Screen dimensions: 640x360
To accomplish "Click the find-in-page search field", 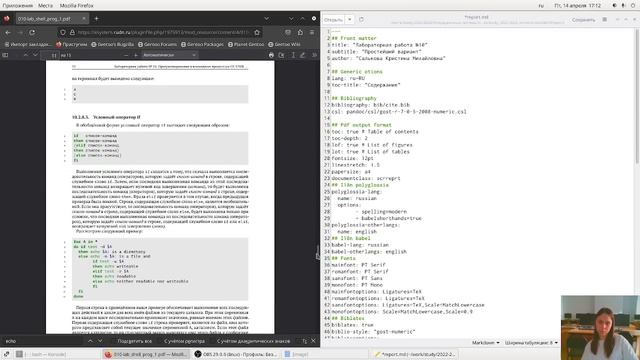I will tap(43, 341).
